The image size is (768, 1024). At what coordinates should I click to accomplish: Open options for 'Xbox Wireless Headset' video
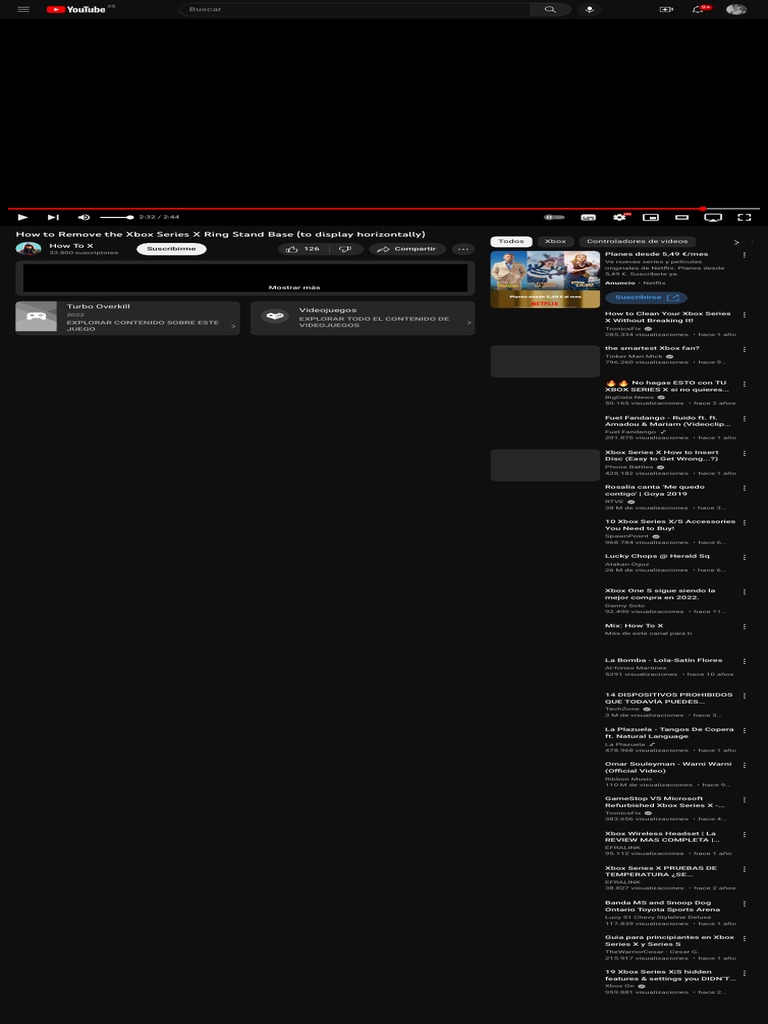[744, 835]
